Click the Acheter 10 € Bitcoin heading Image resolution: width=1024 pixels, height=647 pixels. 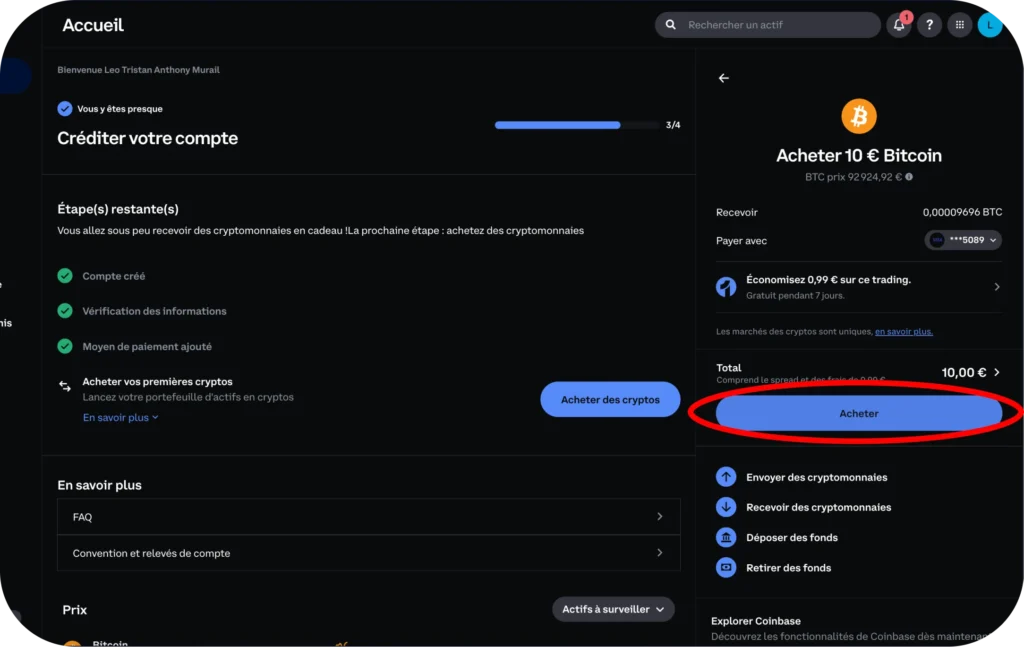[x=859, y=155]
